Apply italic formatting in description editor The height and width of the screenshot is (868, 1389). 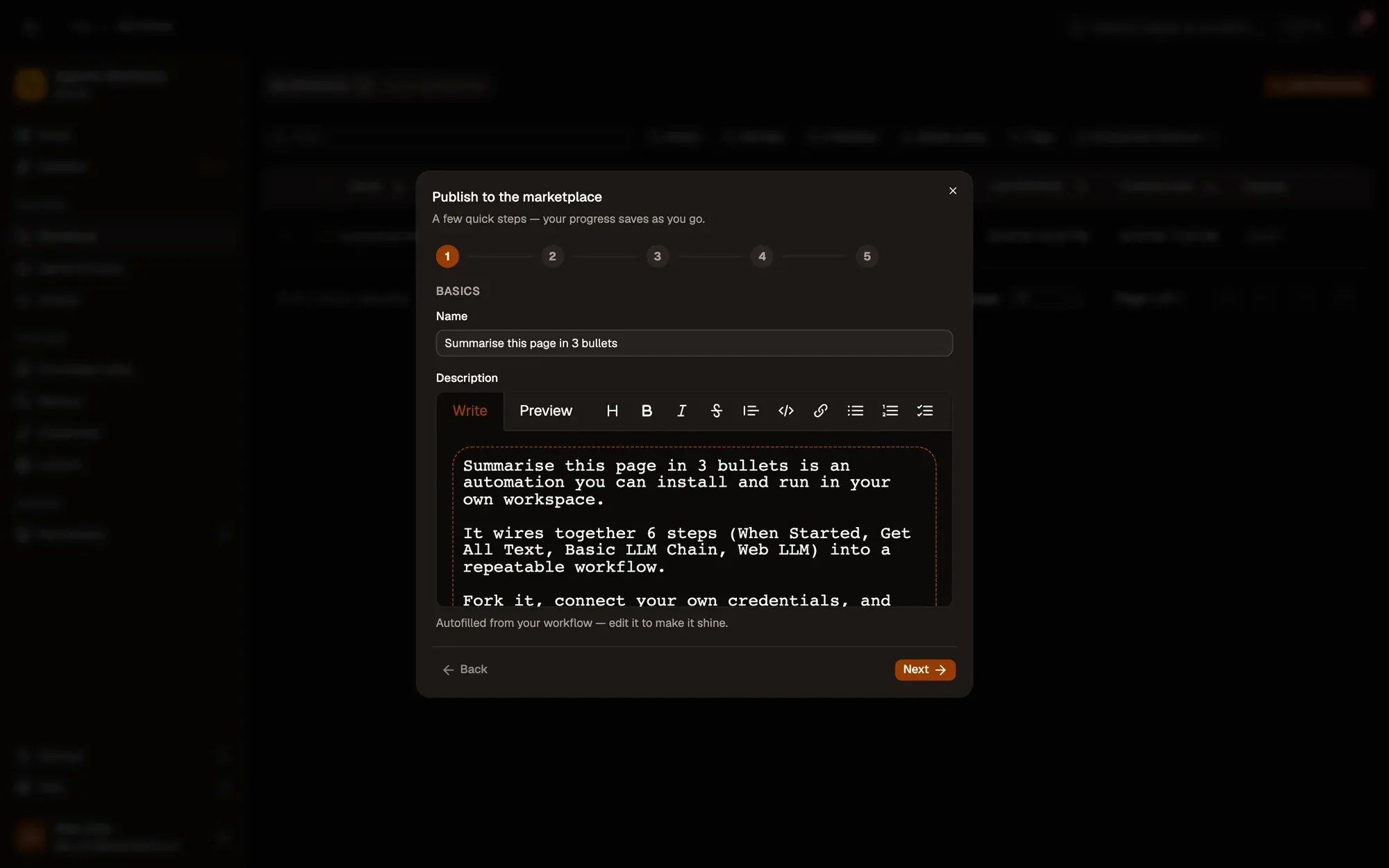click(x=681, y=411)
